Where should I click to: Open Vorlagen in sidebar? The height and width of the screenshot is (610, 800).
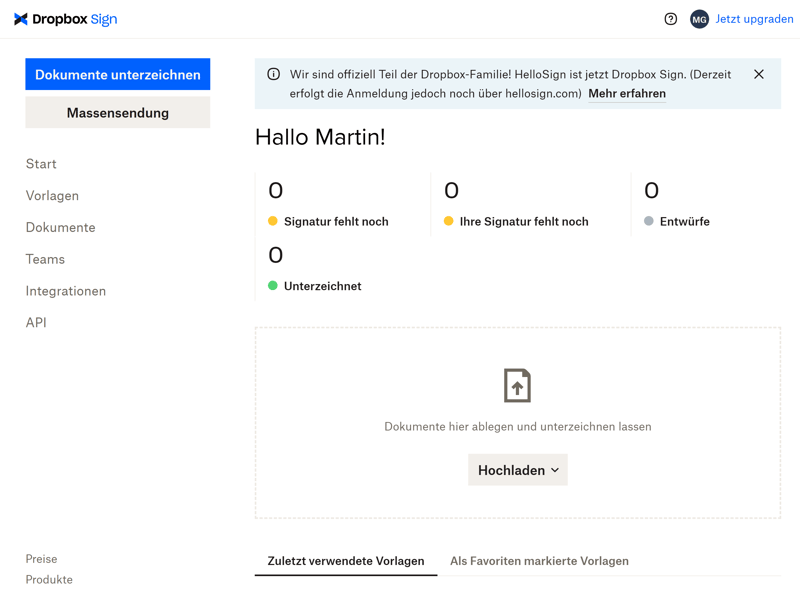[x=52, y=196]
